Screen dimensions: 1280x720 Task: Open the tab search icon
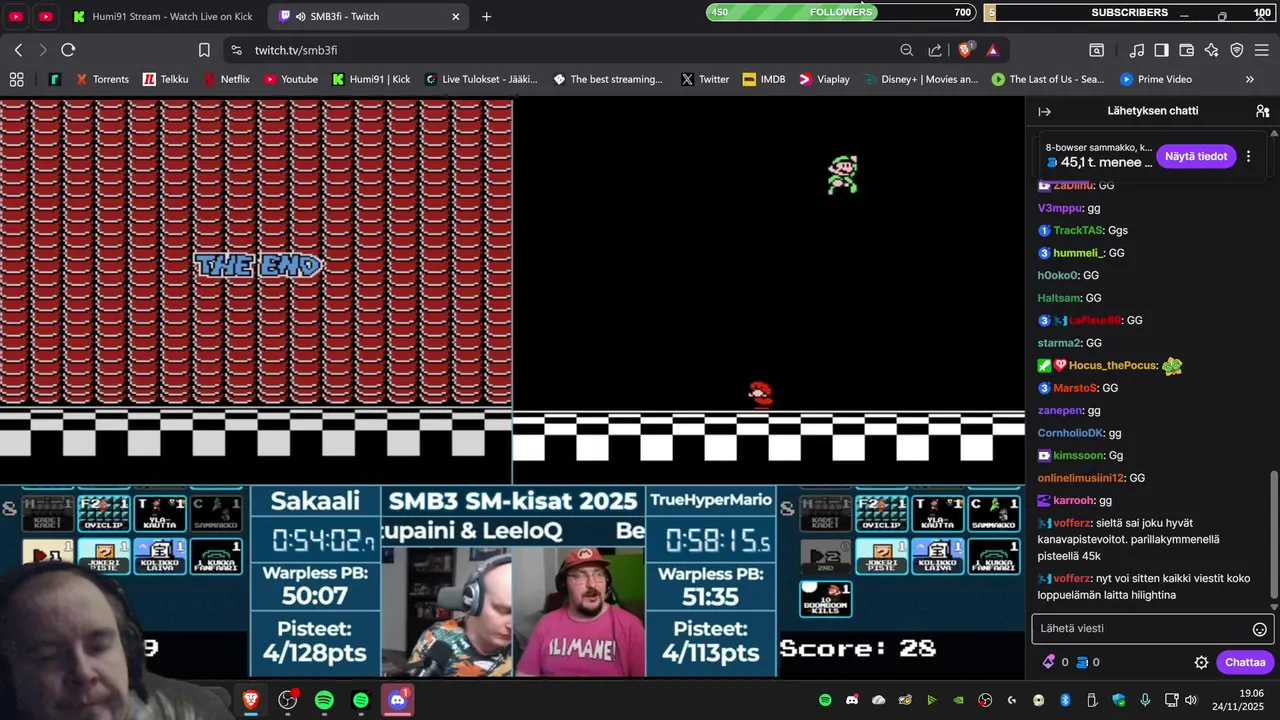(x=1097, y=50)
